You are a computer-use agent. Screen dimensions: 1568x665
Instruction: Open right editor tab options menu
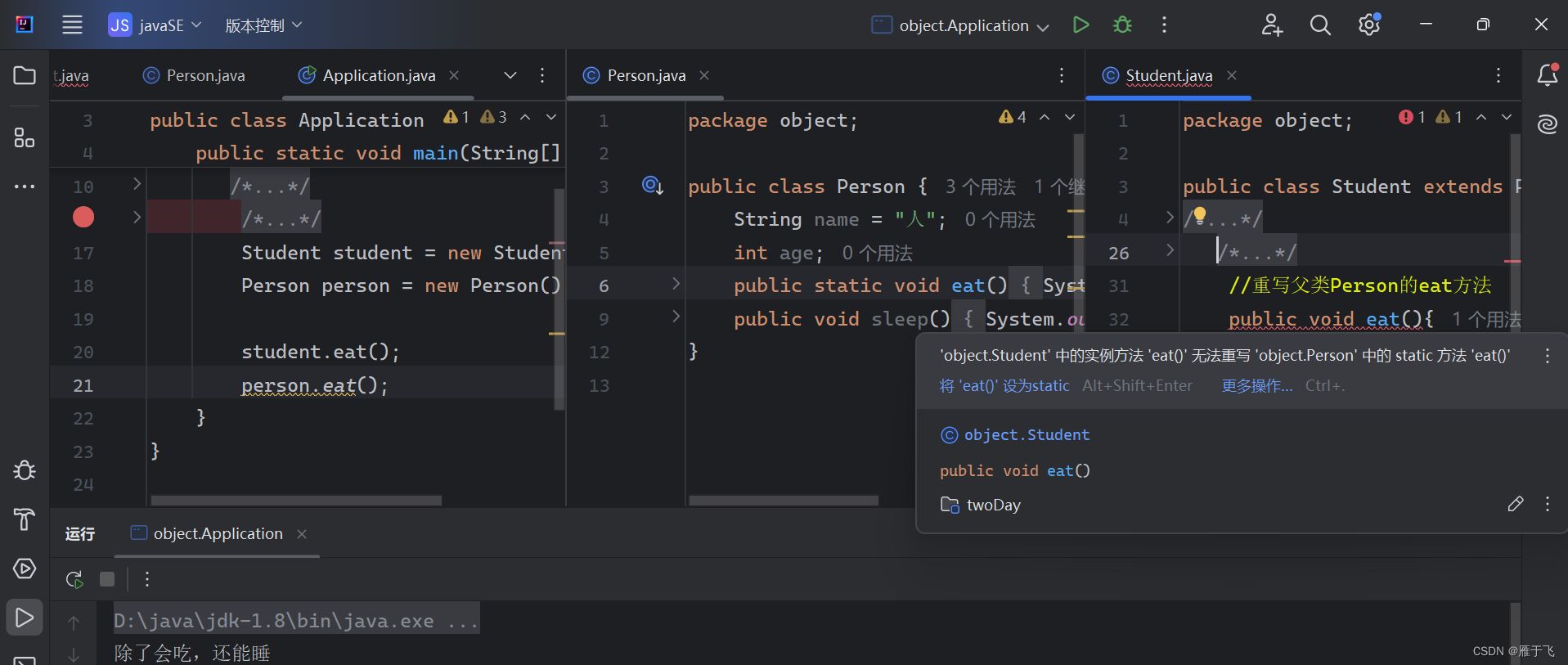[x=1498, y=75]
